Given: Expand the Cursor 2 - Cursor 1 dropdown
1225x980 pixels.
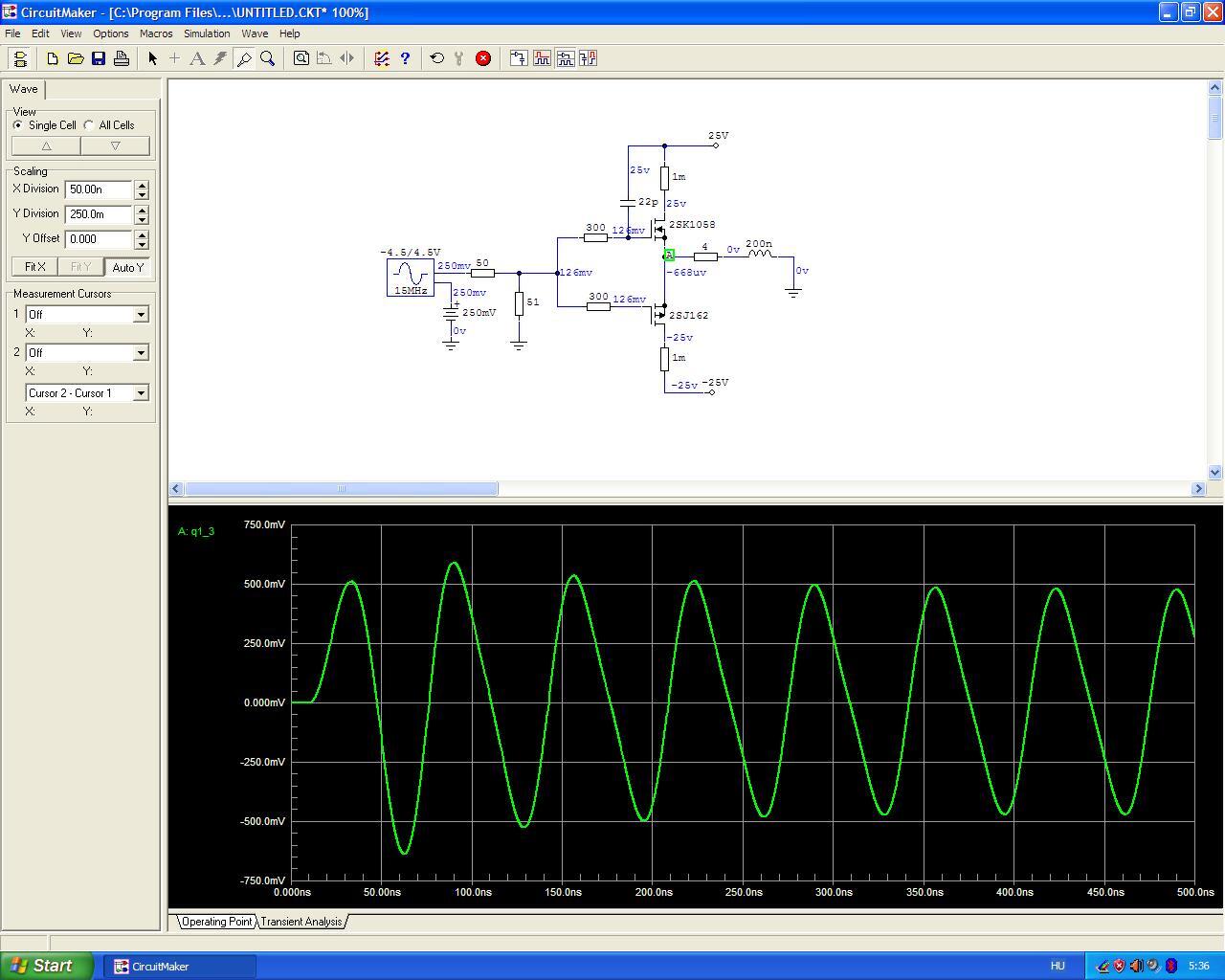Looking at the screenshot, I should [141, 393].
